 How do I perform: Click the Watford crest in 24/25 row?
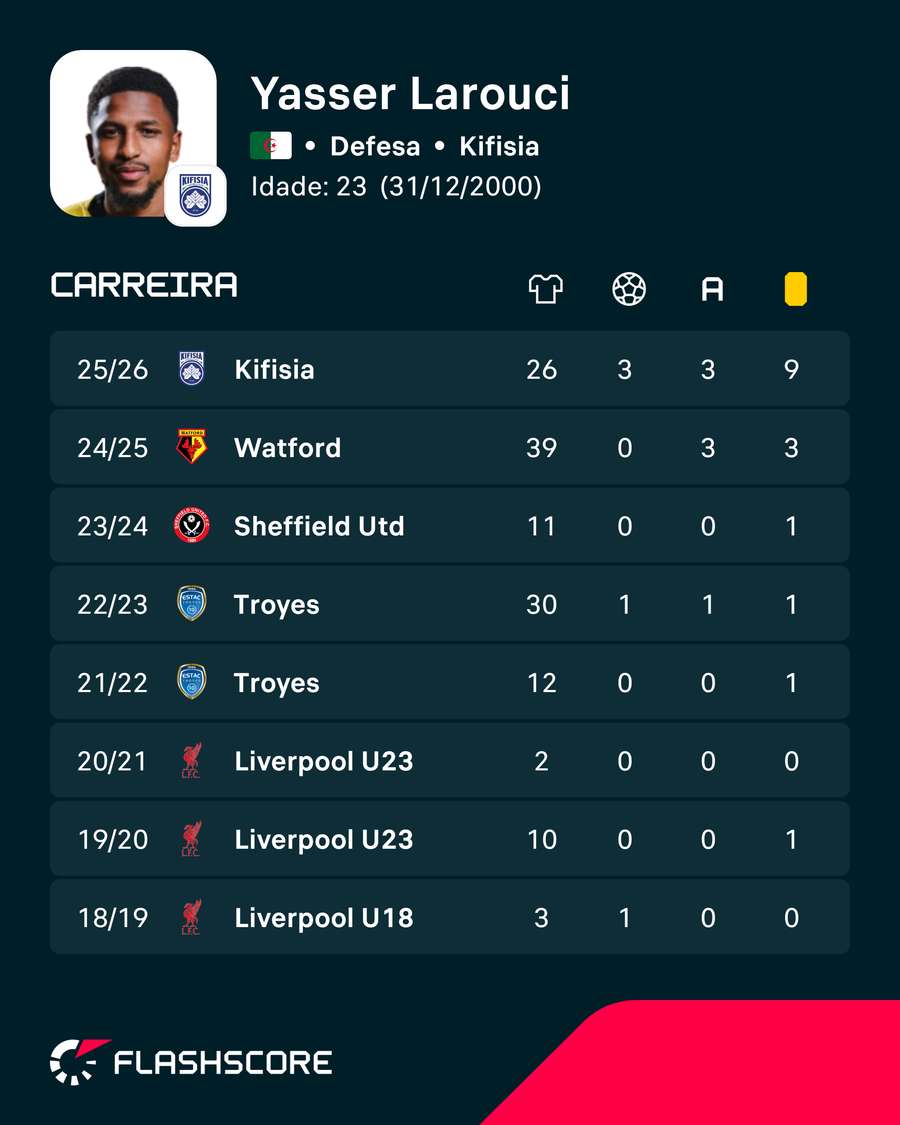192,447
